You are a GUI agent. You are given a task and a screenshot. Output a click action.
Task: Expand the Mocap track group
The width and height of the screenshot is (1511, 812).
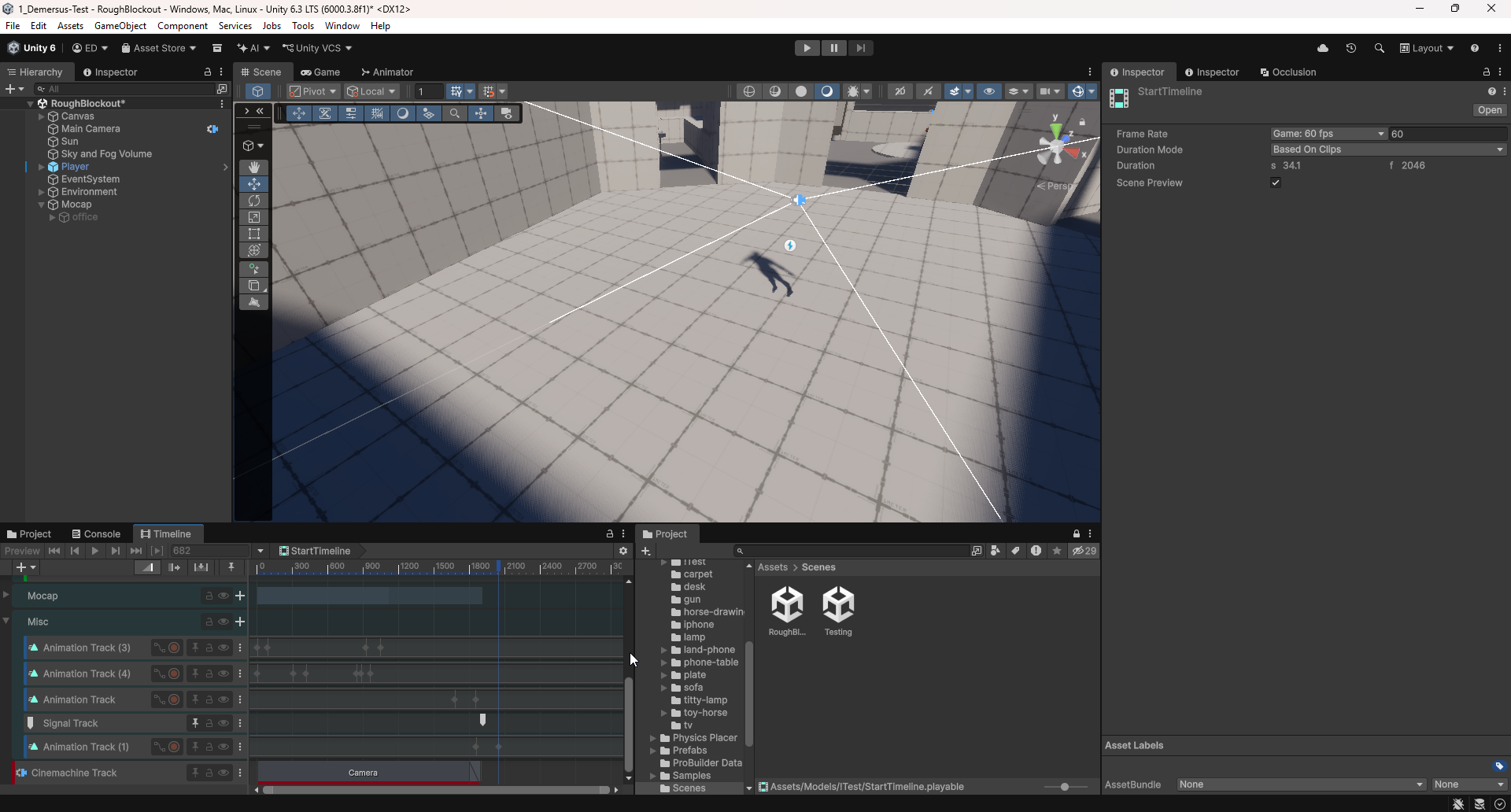6,595
